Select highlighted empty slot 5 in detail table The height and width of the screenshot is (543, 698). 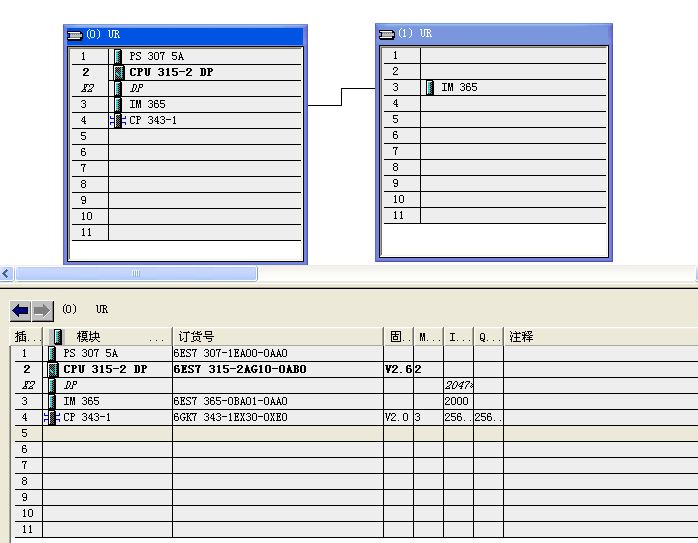(x=356, y=434)
